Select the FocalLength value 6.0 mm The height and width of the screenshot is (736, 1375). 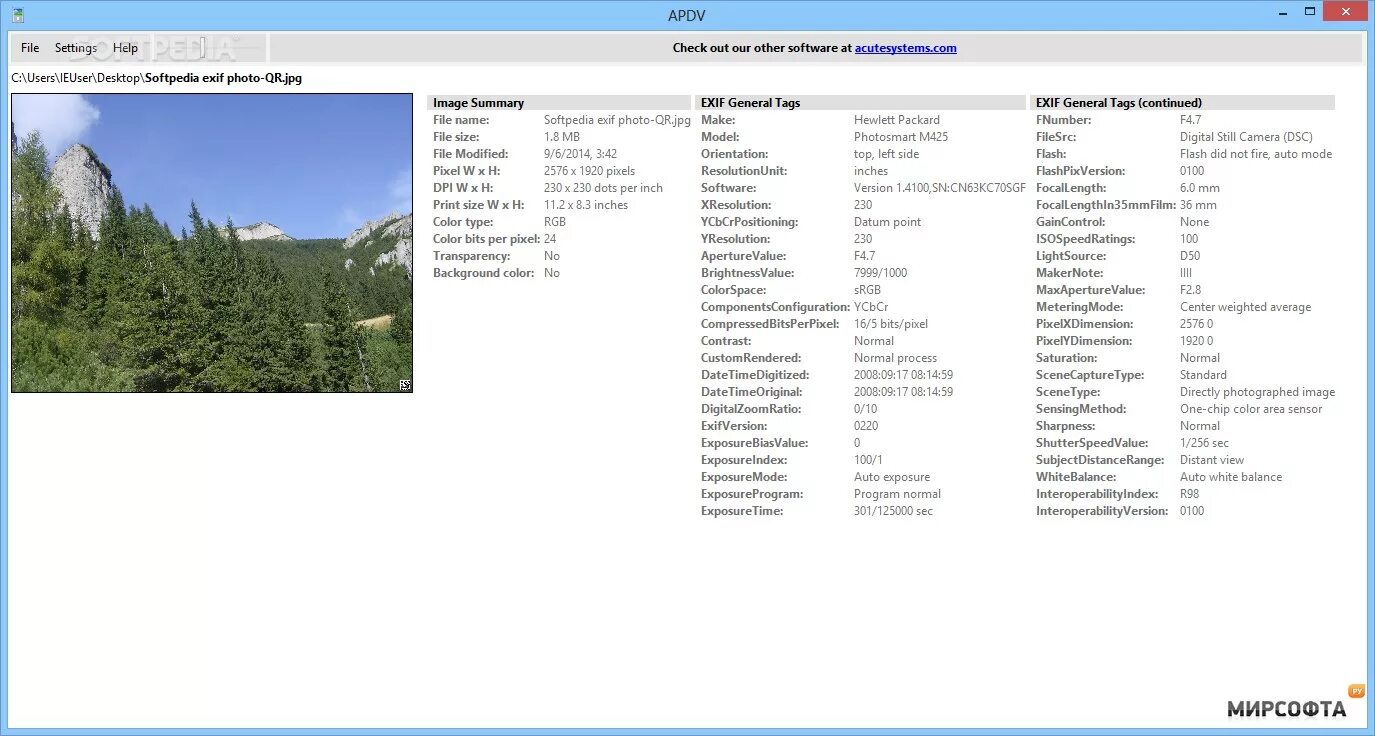1200,188
